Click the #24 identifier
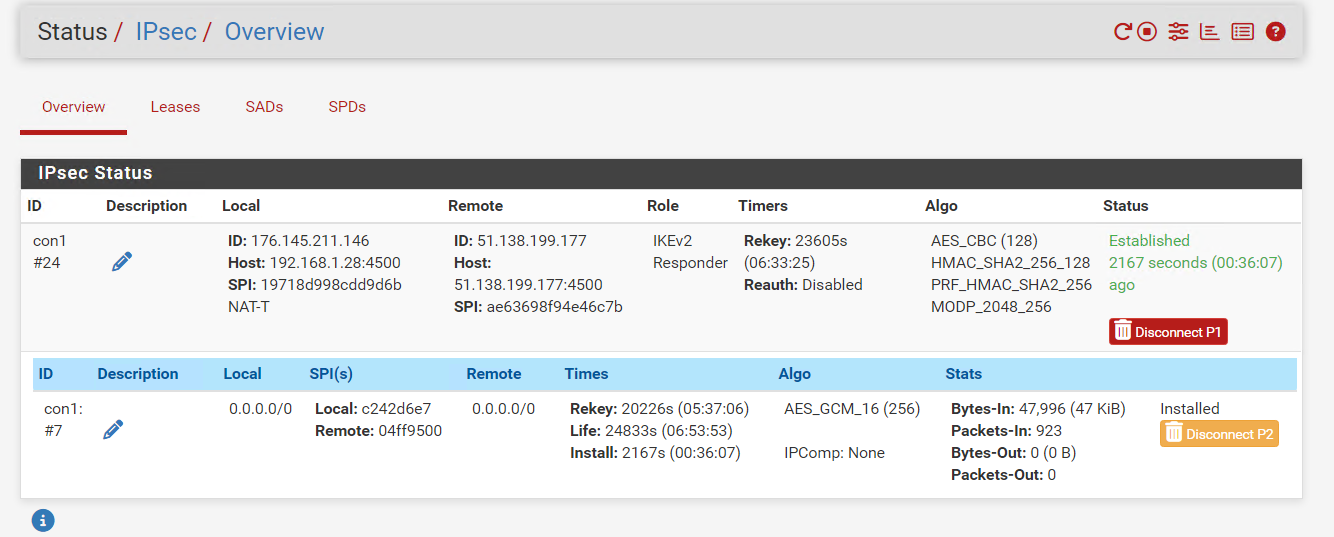The height and width of the screenshot is (537, 1334). [46, 263]
